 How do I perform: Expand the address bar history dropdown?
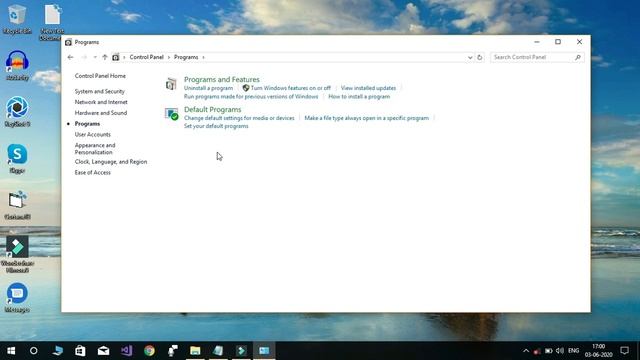[470, 58]
